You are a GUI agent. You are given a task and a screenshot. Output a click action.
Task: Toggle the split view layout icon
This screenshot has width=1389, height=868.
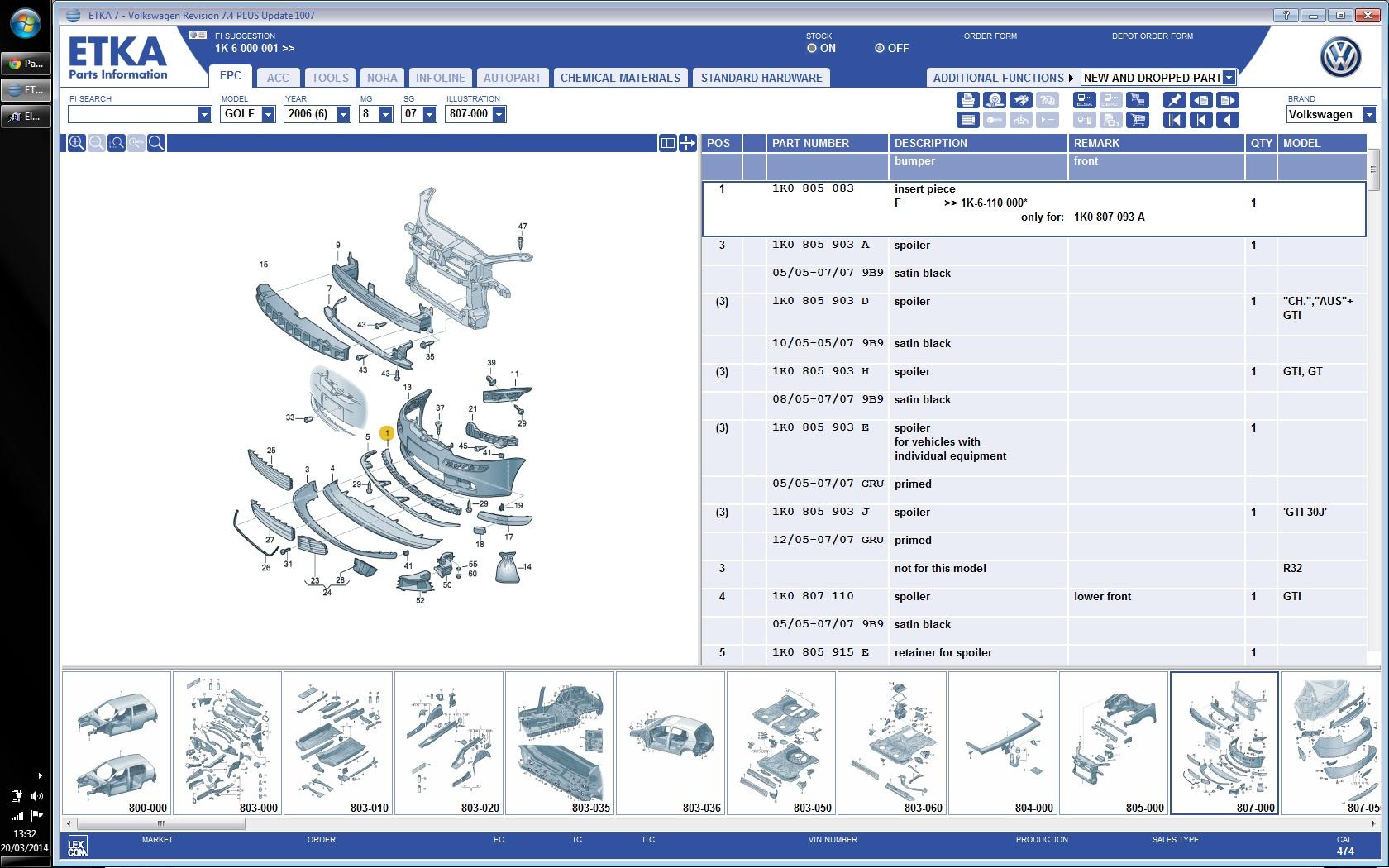(668, 143)
